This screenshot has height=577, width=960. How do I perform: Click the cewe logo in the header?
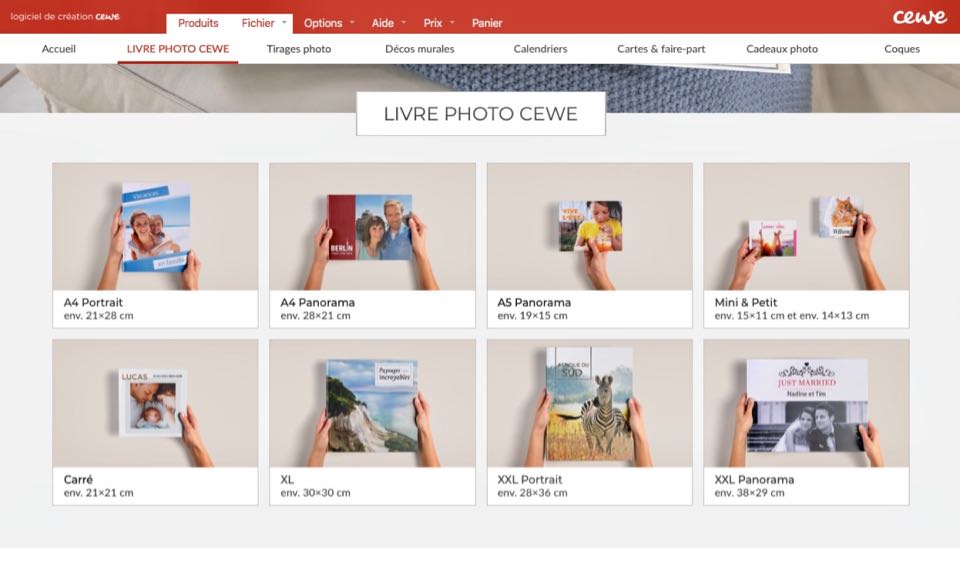click(919, 17)
